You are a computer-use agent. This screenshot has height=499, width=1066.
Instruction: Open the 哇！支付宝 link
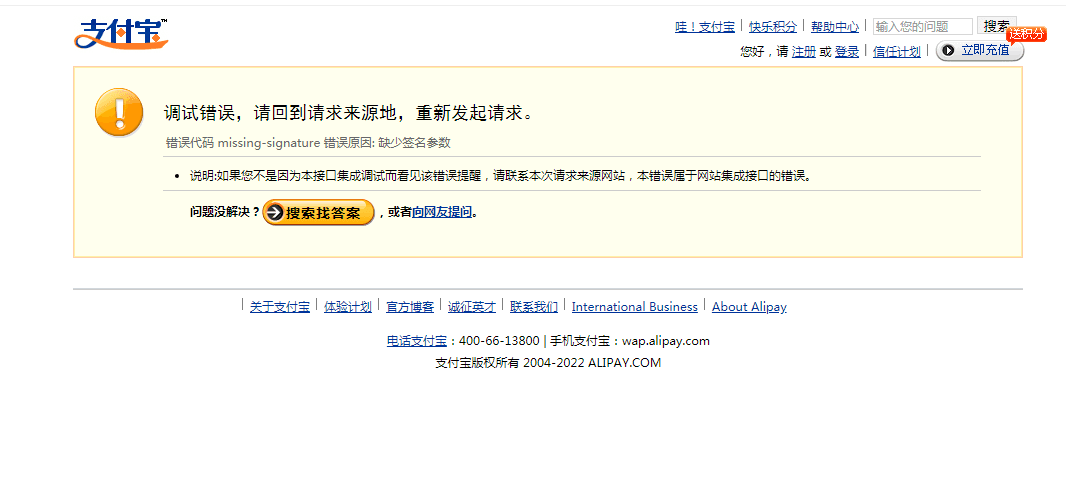[704, 27]
